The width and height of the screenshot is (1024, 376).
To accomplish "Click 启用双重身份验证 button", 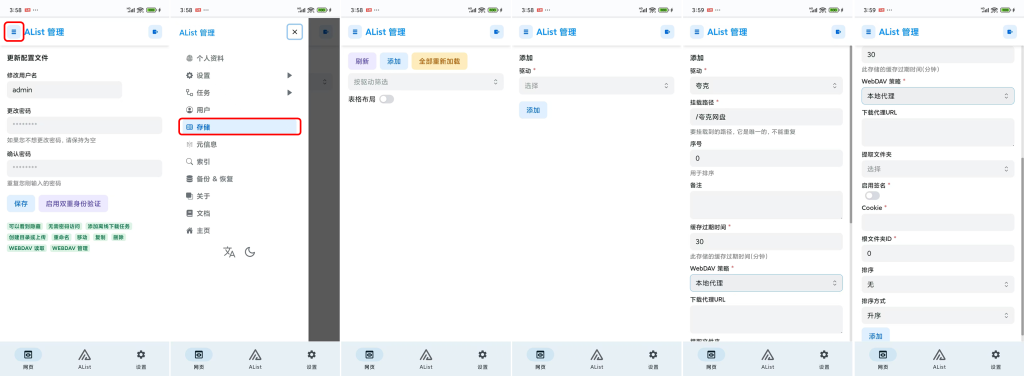I will pos(73,204).
